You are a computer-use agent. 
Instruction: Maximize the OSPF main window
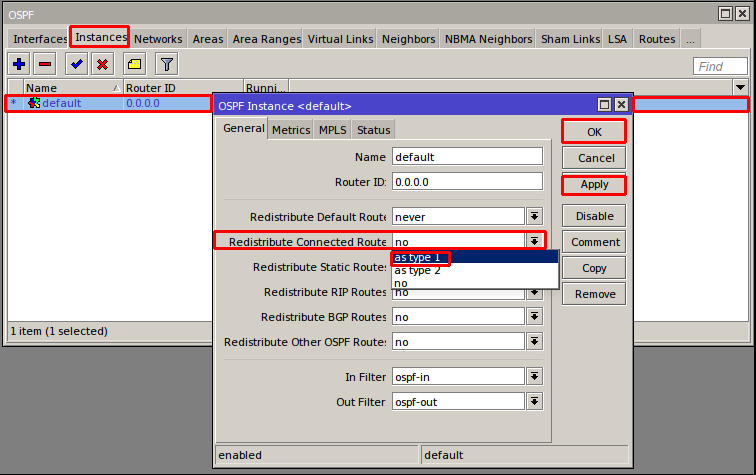click(725, 14)
